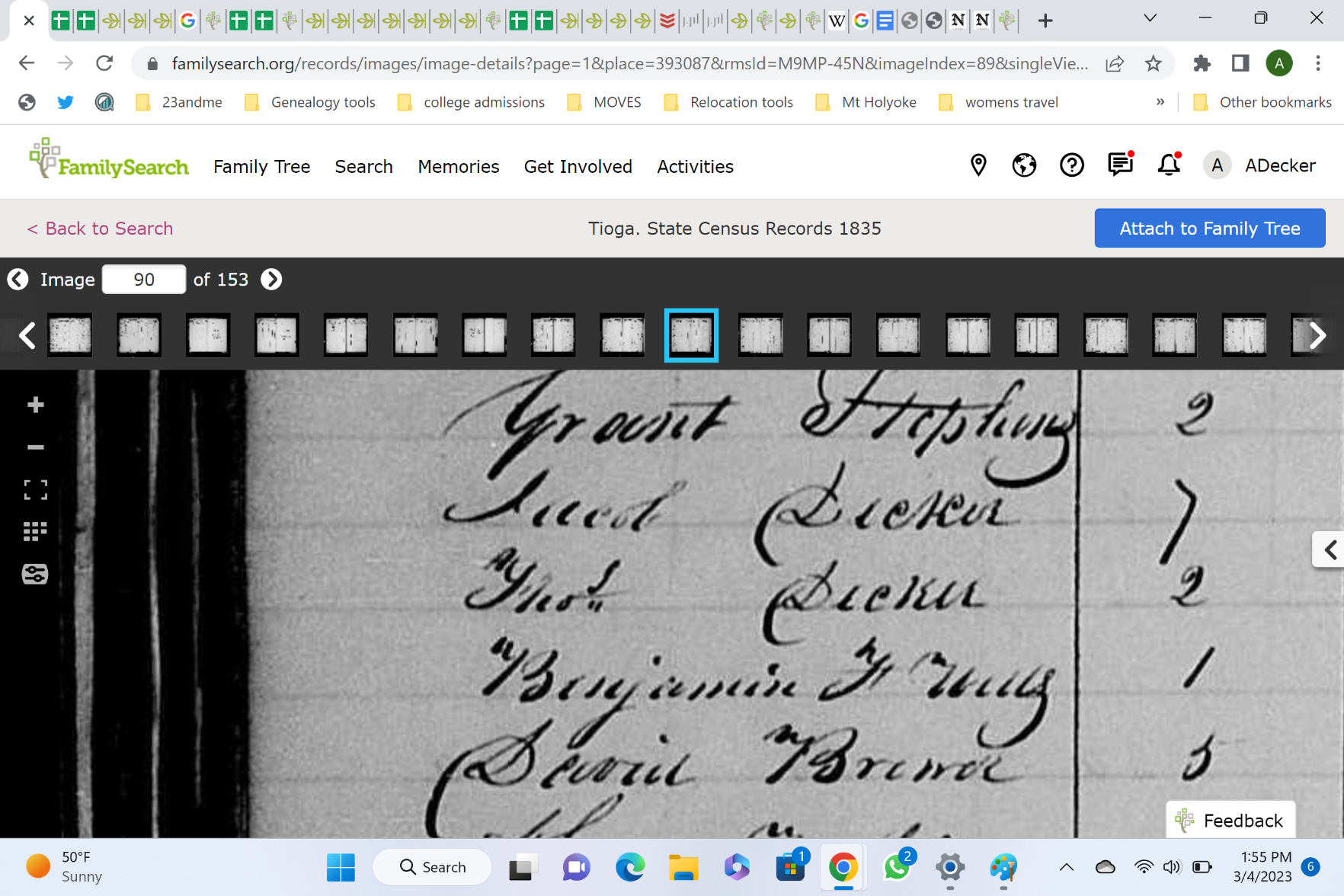The height and width of the screenshot is (896, 1344).
Task: Open Genealogy tools bookmark folder
Action: pyautogui.click(x=310, y=102)
